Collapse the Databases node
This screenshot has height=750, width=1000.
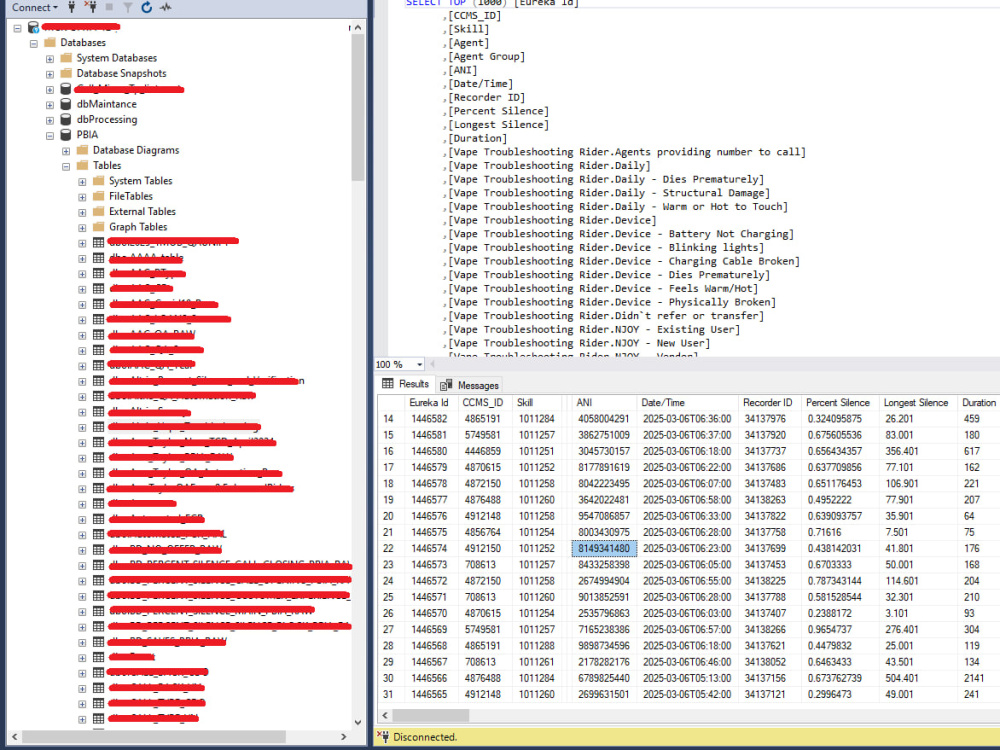pos(34,43)
